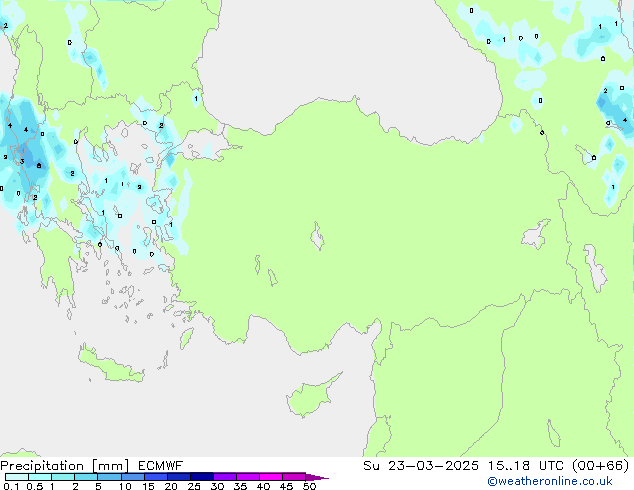This screenshot has width=634, height=490.
Task: Click the '10' legend scale label
Action: click(x=125, y=486)
